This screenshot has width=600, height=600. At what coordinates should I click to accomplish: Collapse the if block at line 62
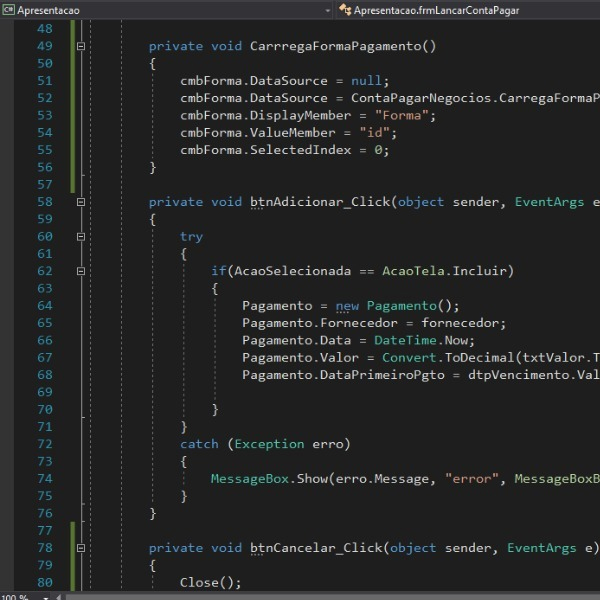(81, 271)
